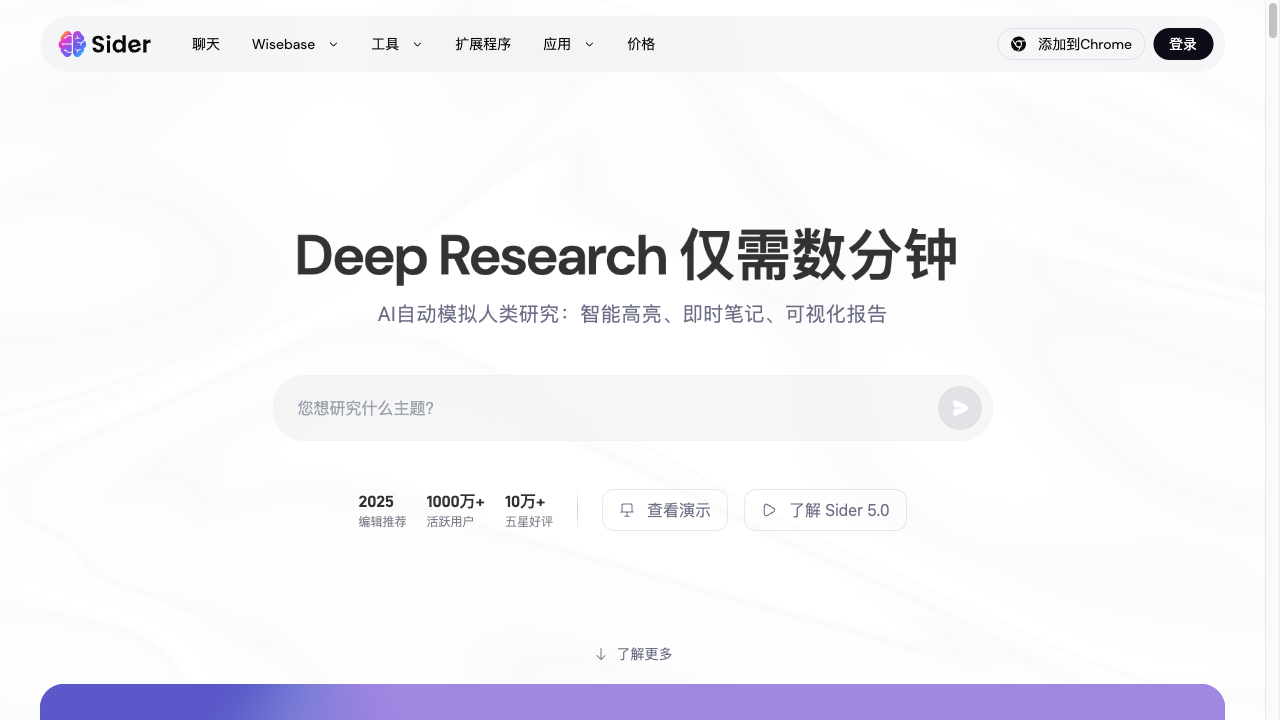Click the 了解更多 link text

tap(644, 654)
